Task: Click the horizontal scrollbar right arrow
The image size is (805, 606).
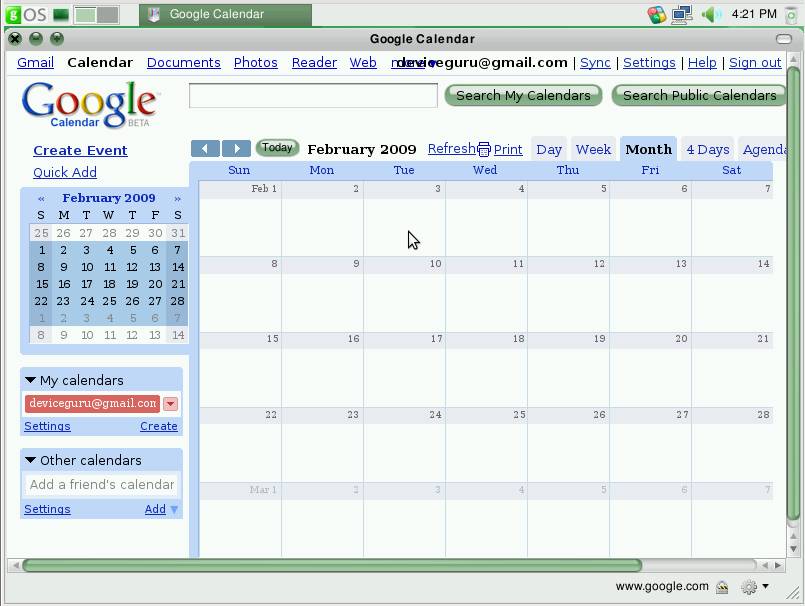Action: [x=778, y=565]
